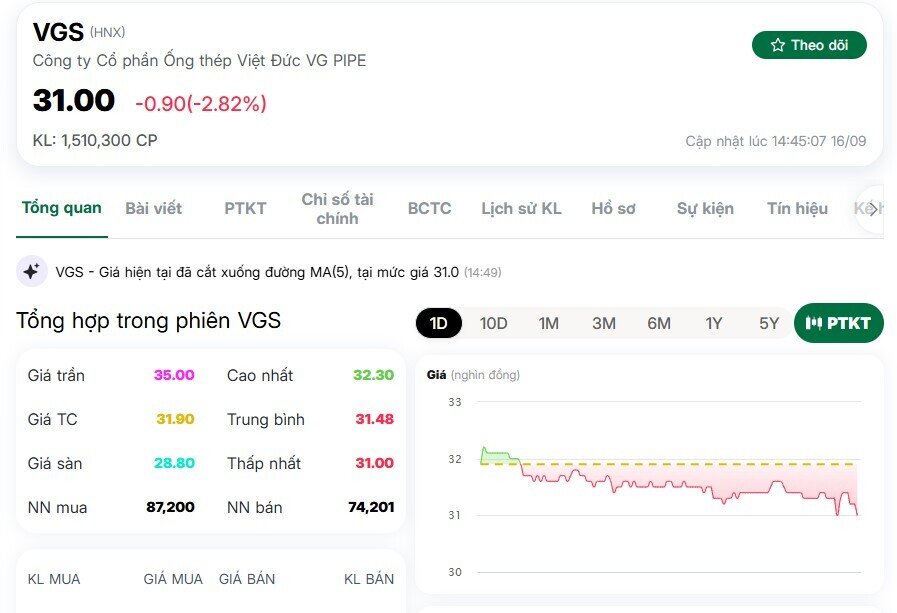Click the star Theo dõi follow button
The height and width of the screenshot is (613, 897).
[x=809, y=45]
